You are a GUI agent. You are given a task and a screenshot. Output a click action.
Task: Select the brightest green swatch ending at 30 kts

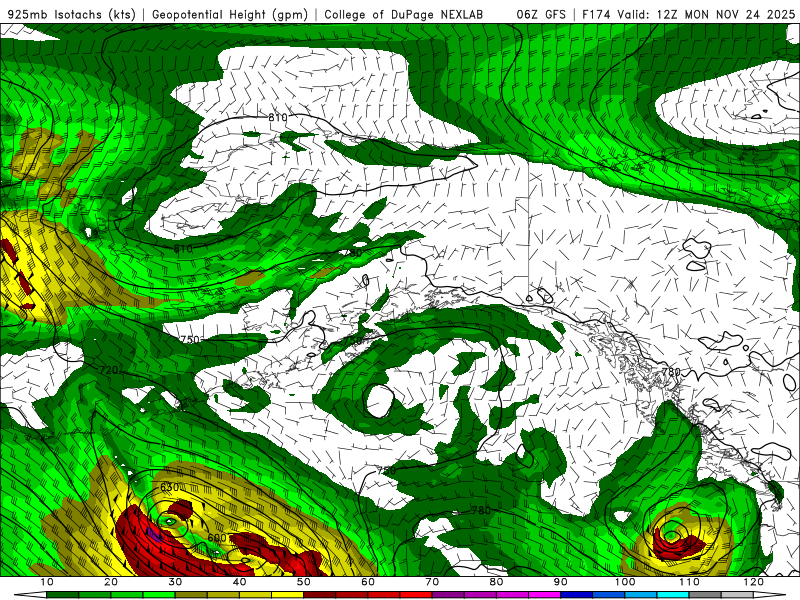click(x=159, y=594)
